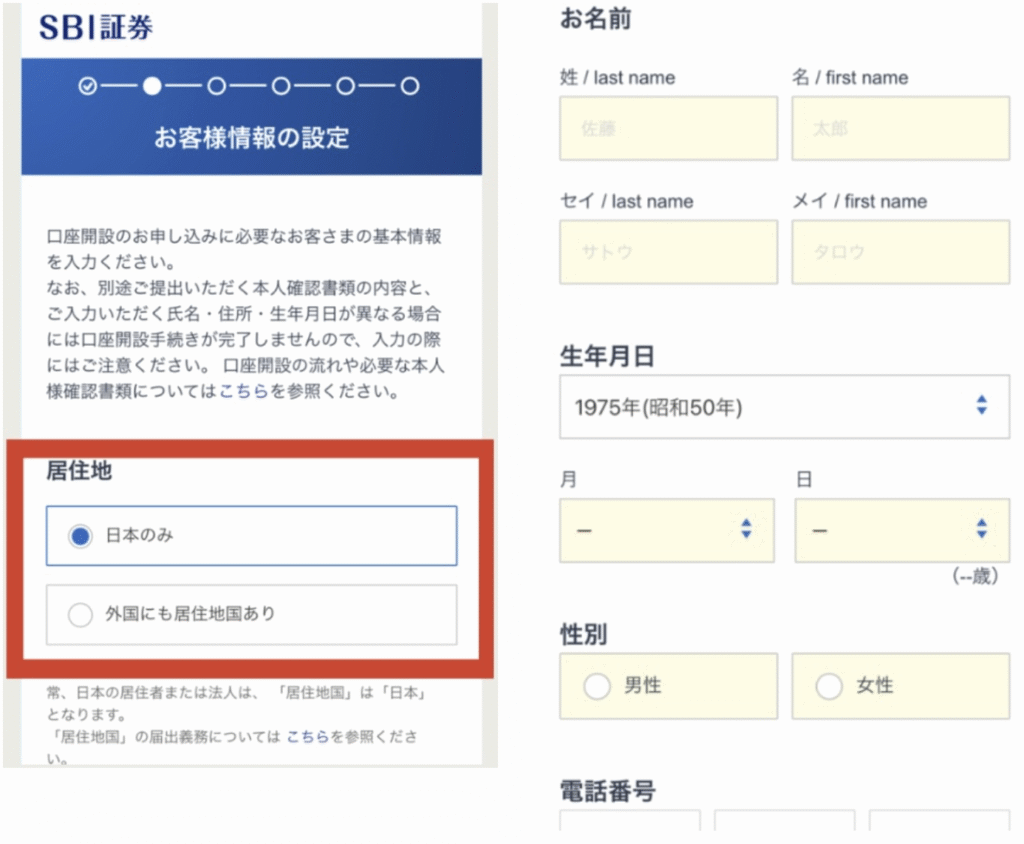Click こちら link about 居住地国 reporting duty
The width and height of the screenshot is (1024, 844).
pos(306,737)
